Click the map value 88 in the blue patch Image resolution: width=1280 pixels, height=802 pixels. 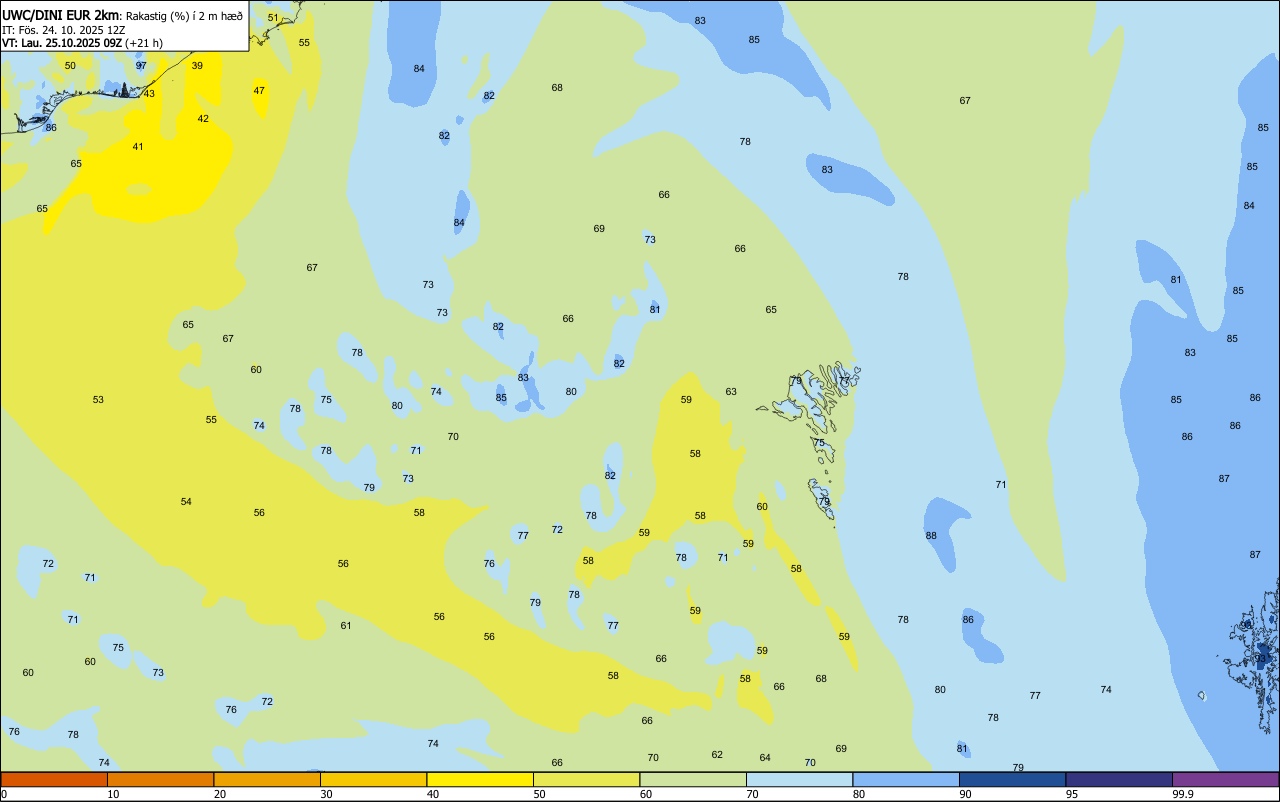point(931,536)
